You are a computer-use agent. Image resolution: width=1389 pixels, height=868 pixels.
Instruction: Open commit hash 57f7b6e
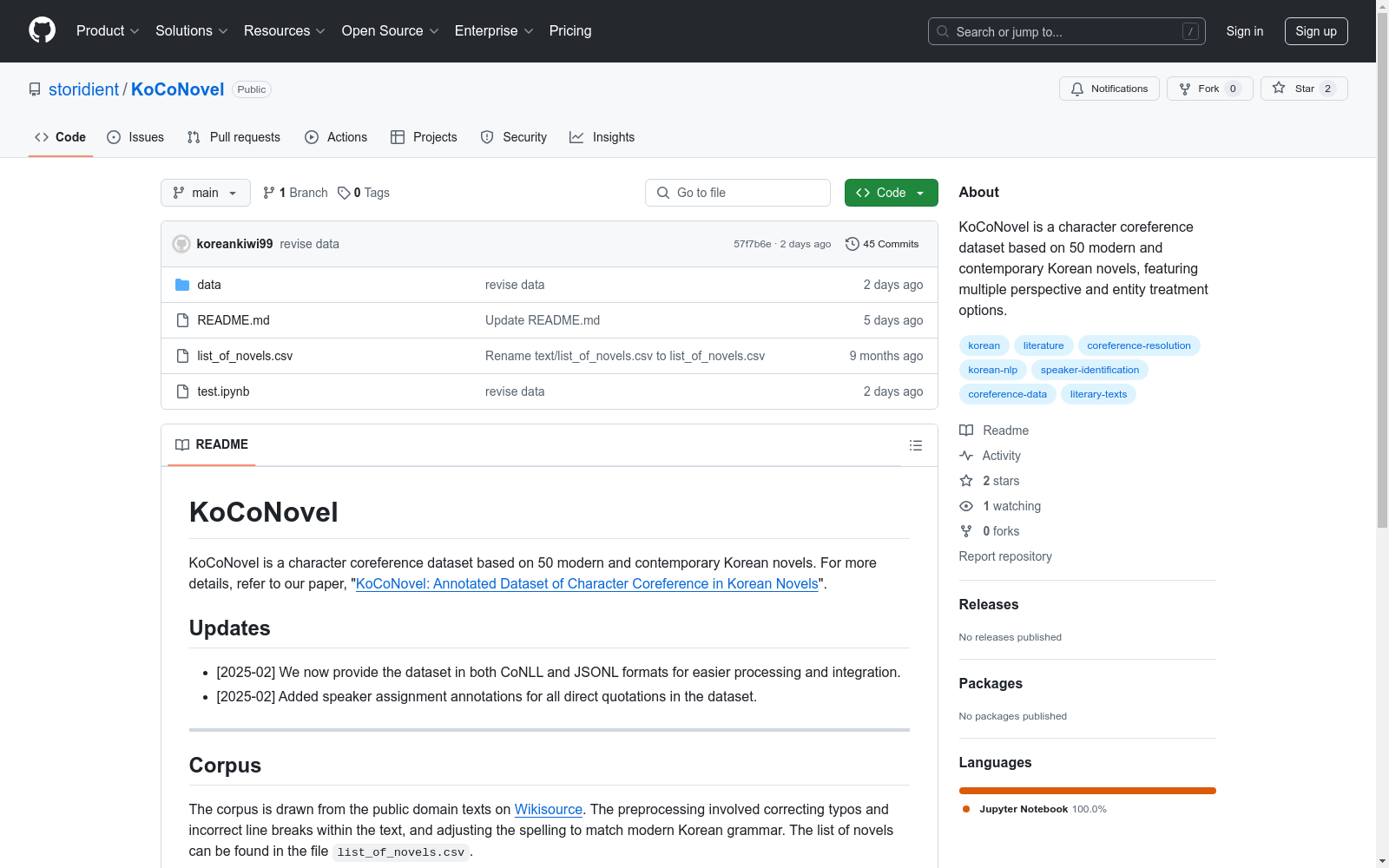[x=752, y=244]
